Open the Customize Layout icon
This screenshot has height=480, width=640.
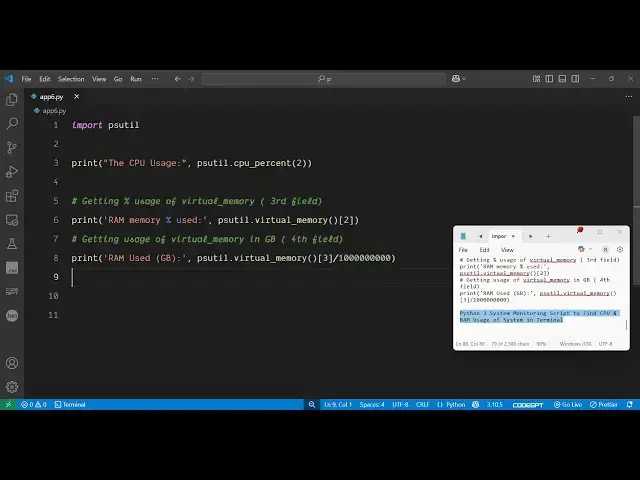[536, 79]
